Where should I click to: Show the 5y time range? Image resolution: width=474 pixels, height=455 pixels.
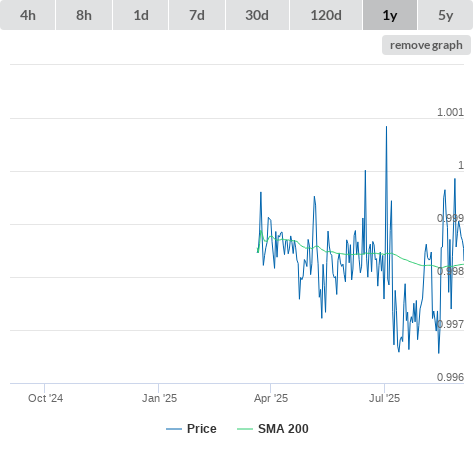[446, 15]
